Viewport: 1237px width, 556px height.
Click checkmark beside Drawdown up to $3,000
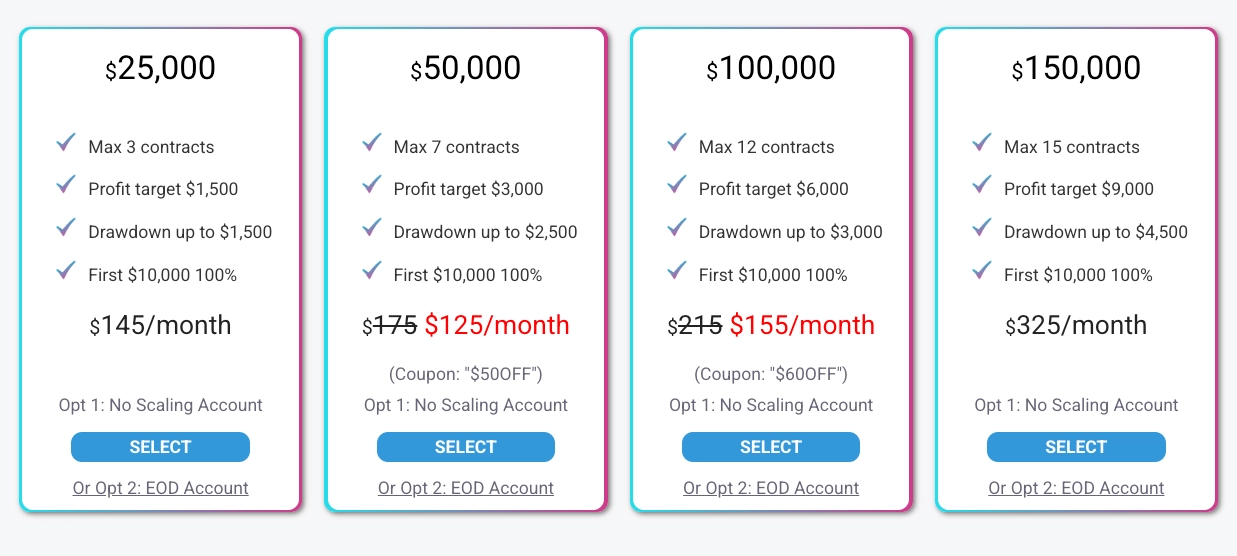677,228
